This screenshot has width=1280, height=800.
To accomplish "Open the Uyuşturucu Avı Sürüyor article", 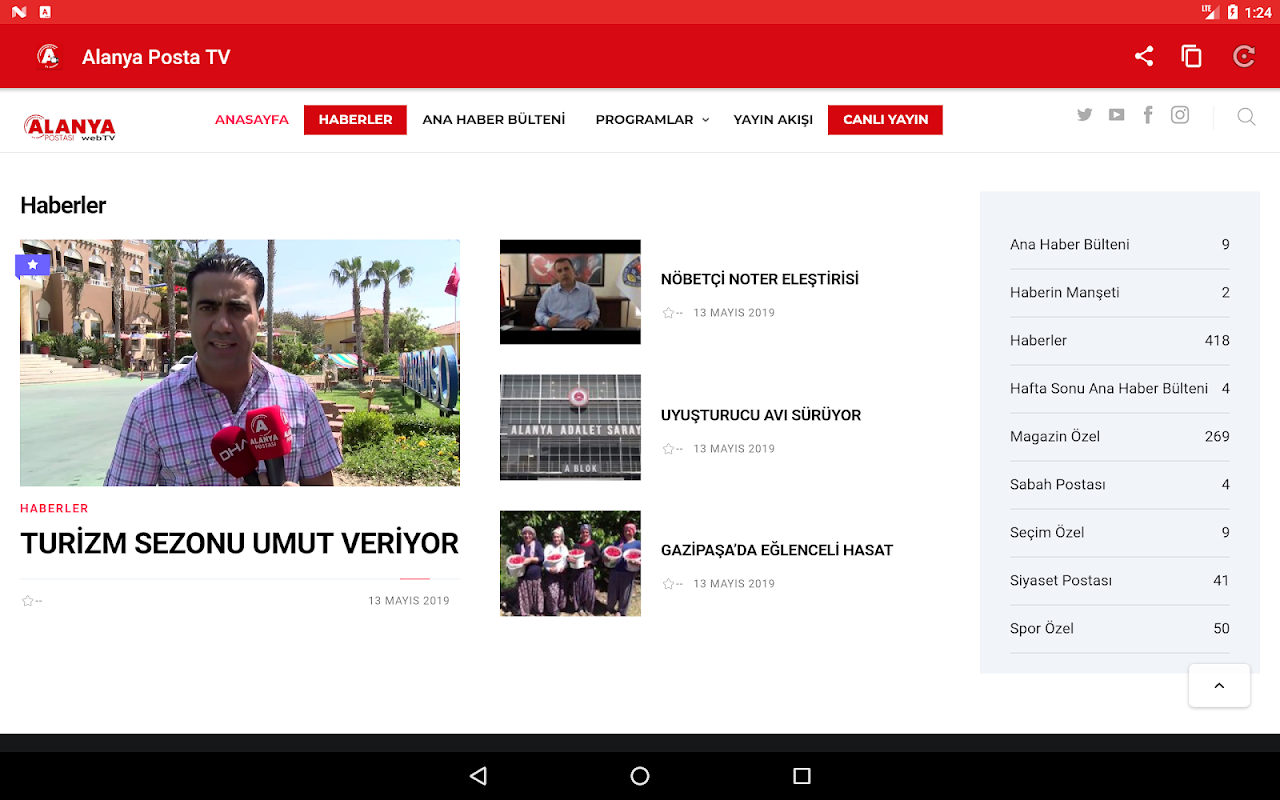I will (761, 416).
